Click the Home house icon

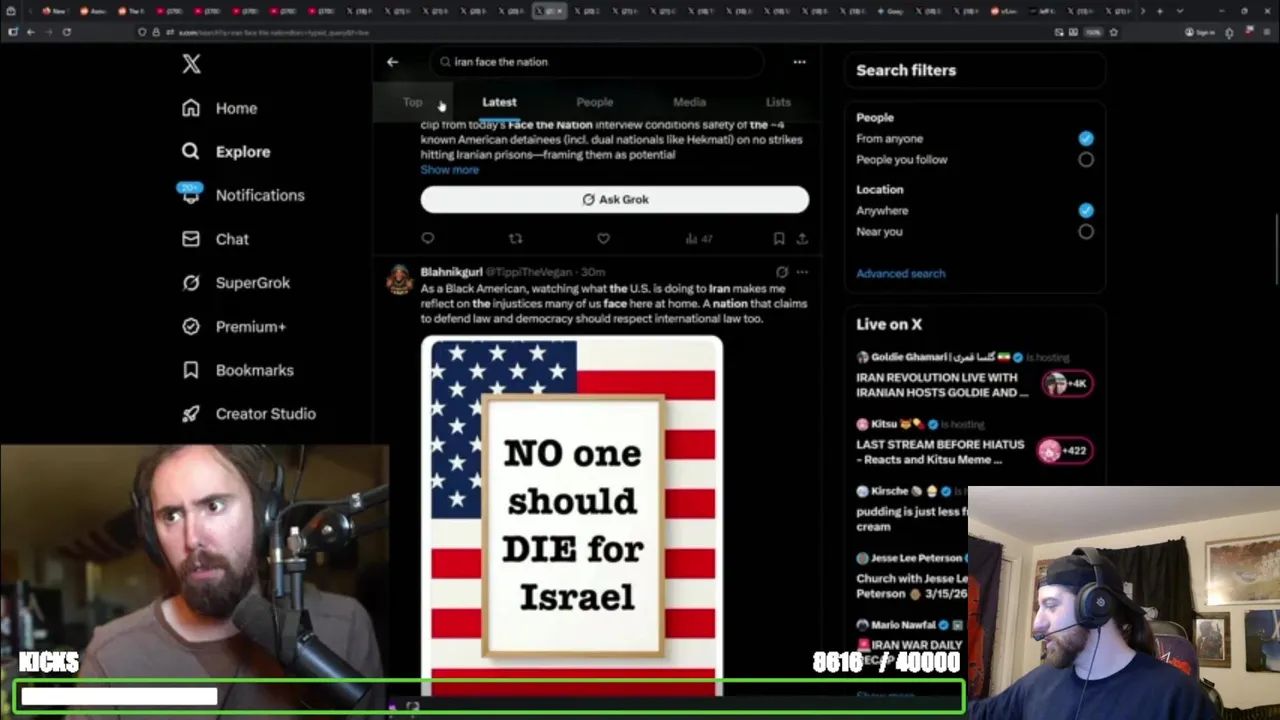191,108
